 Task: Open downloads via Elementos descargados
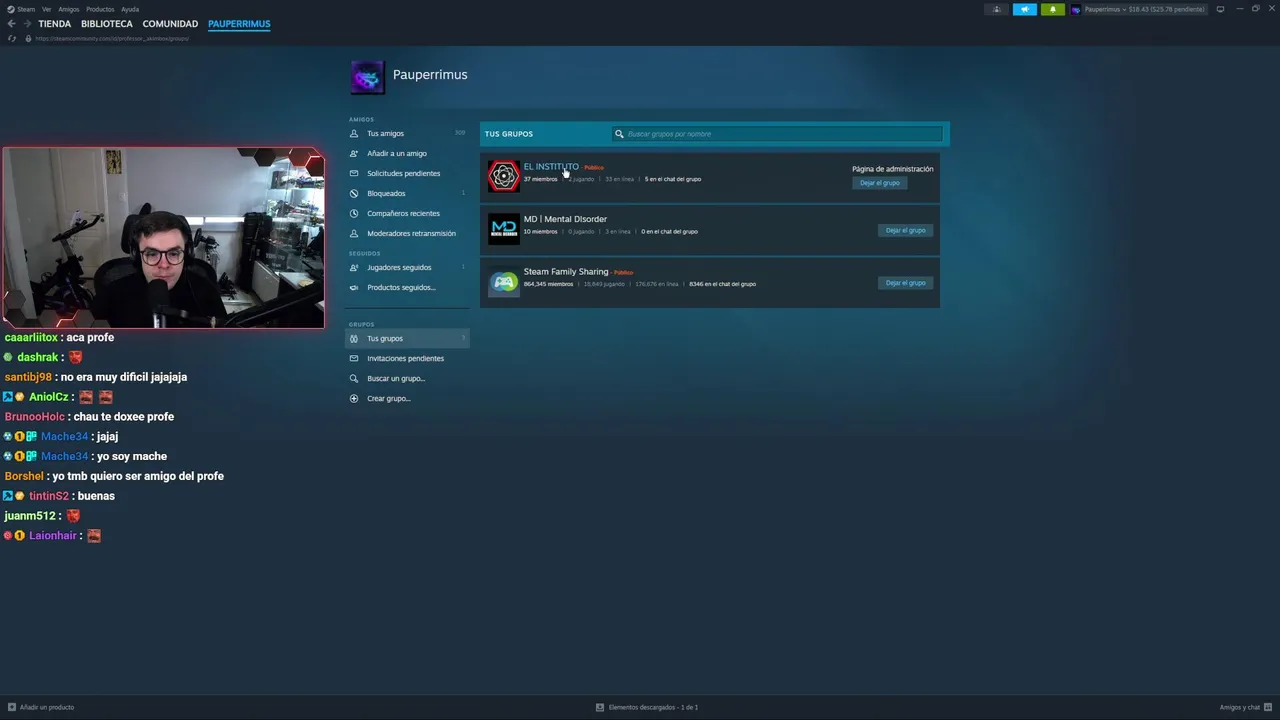coord(647,707)
